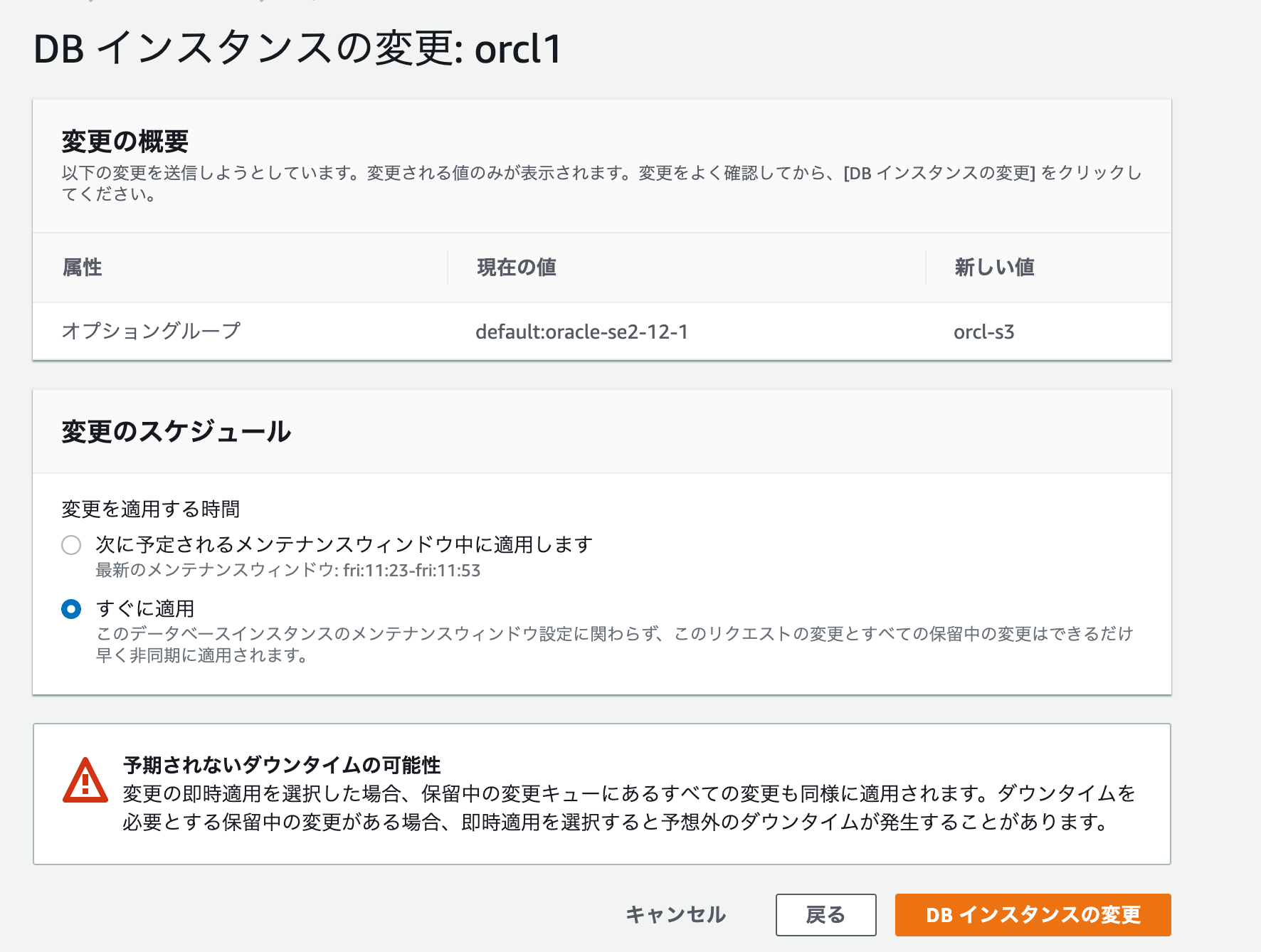Click the red downtime warning triangle icon

point(85,781)
